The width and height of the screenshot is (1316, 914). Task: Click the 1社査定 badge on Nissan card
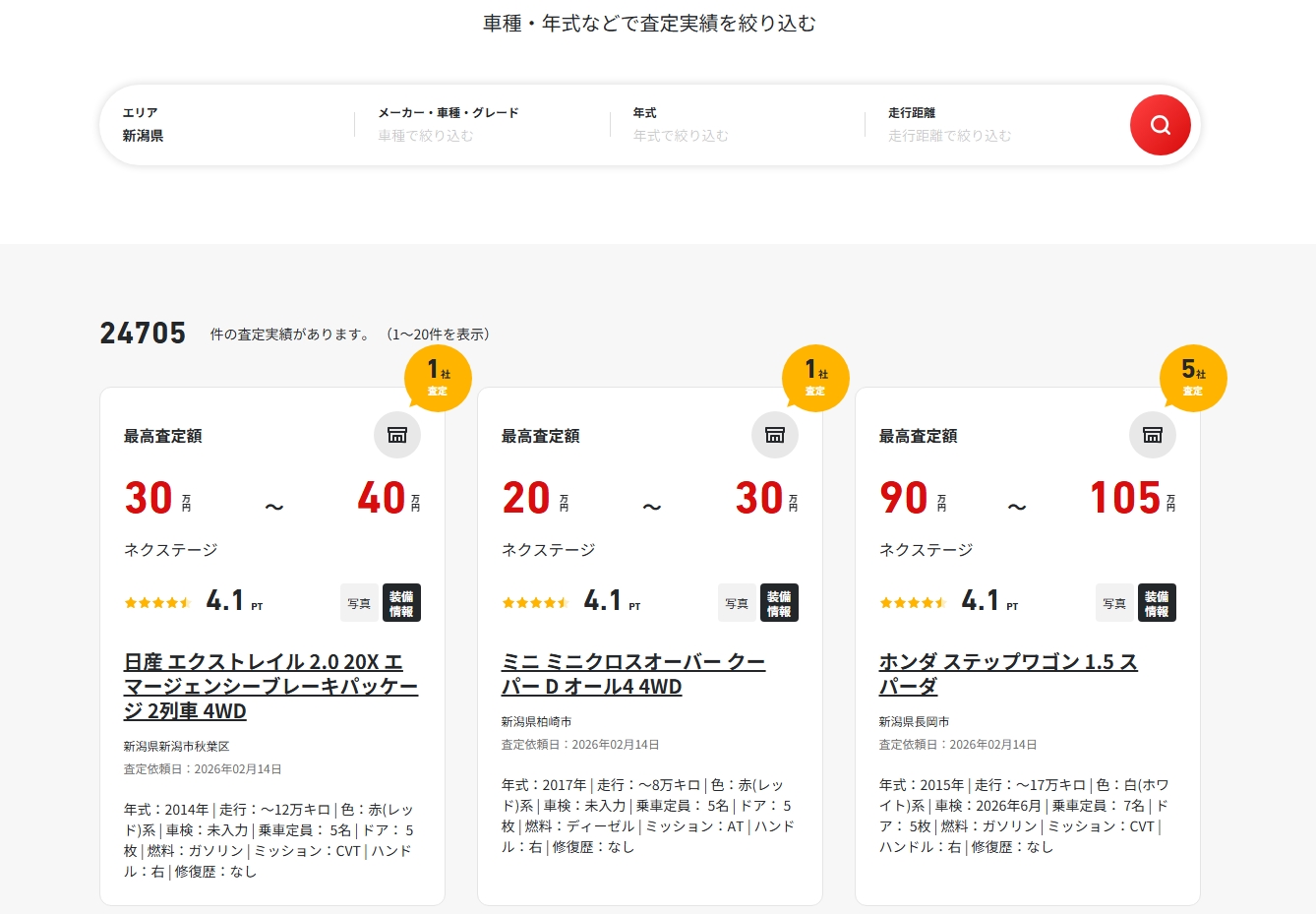point(438,378)
